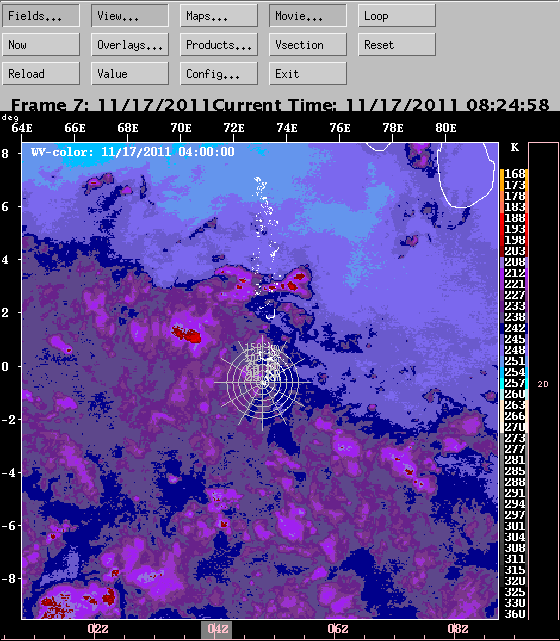
Task: Click the 8 latitude label
Action: 5,154
